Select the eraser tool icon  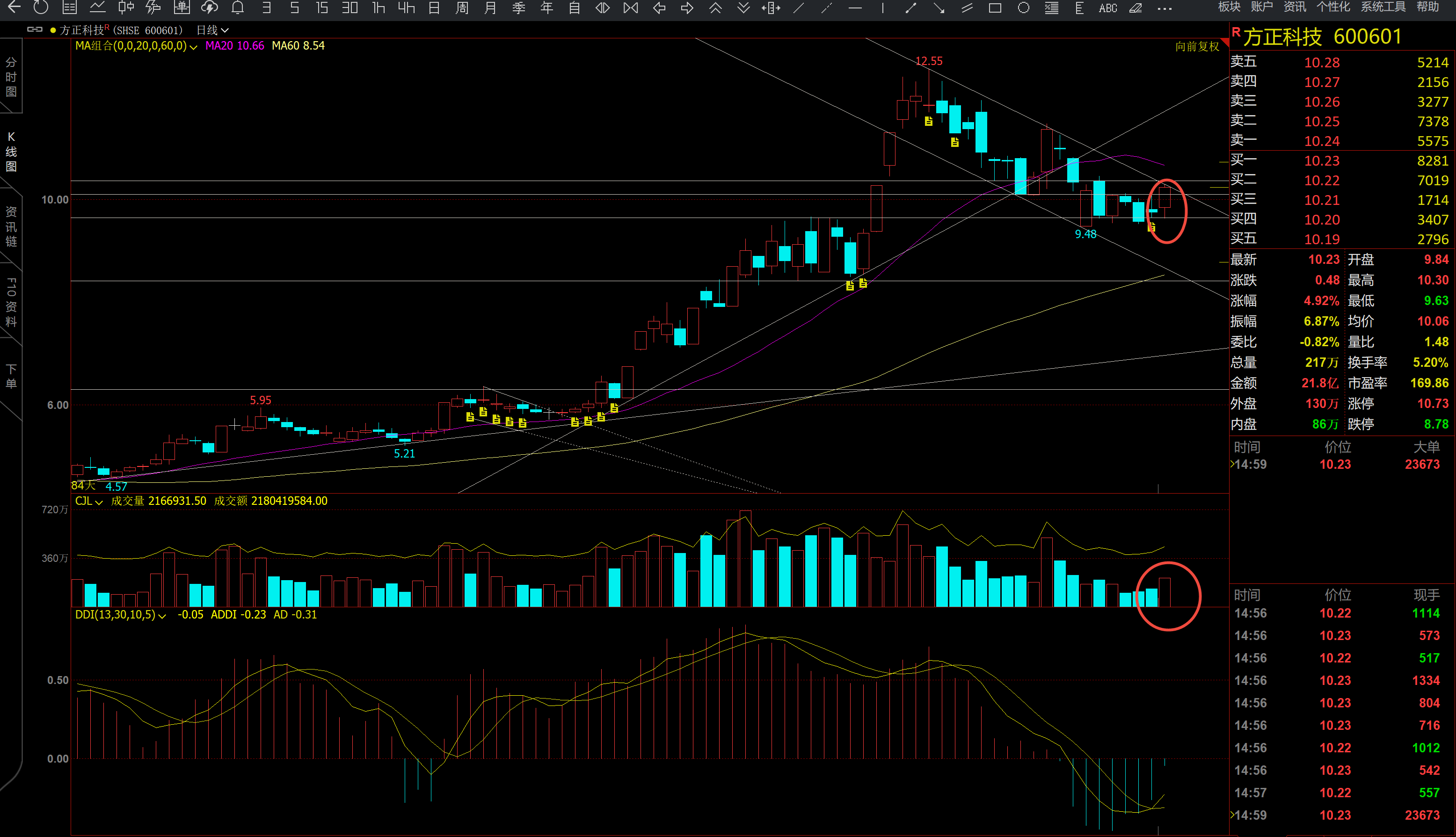click(1135, 8)
